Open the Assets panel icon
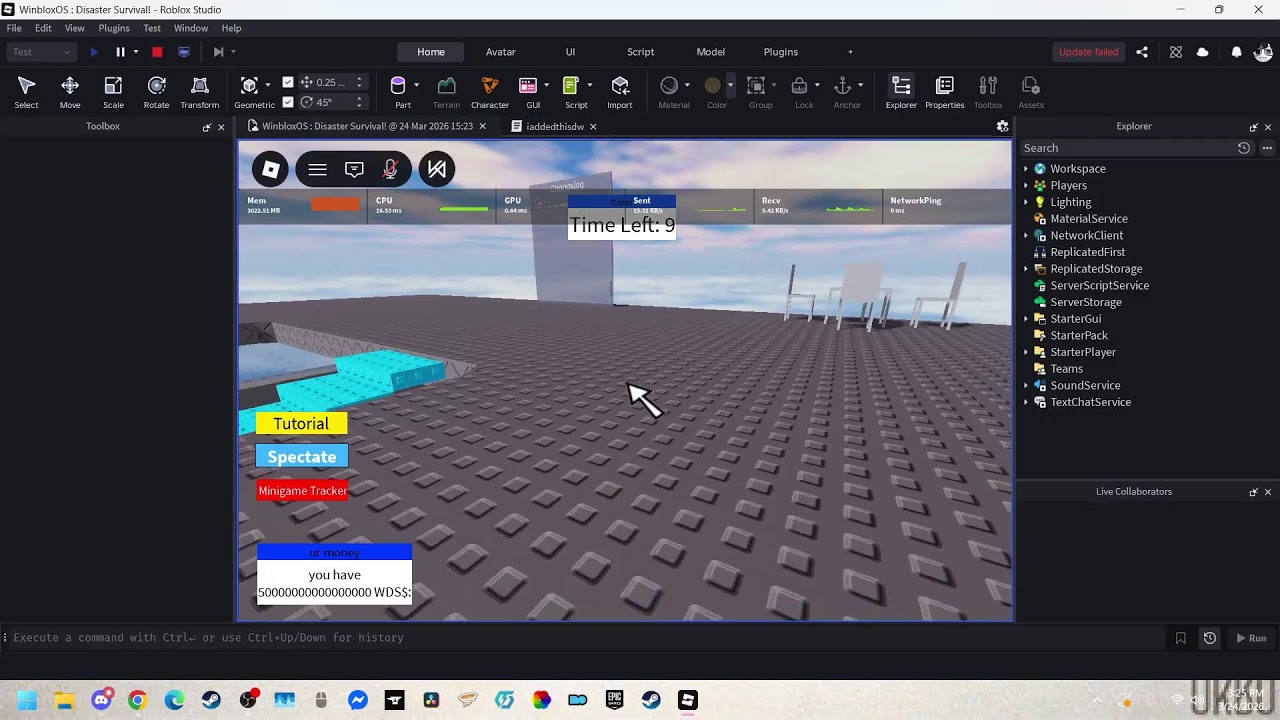The height and width of the screenshot is (720, 1280). click(1031, 92)
